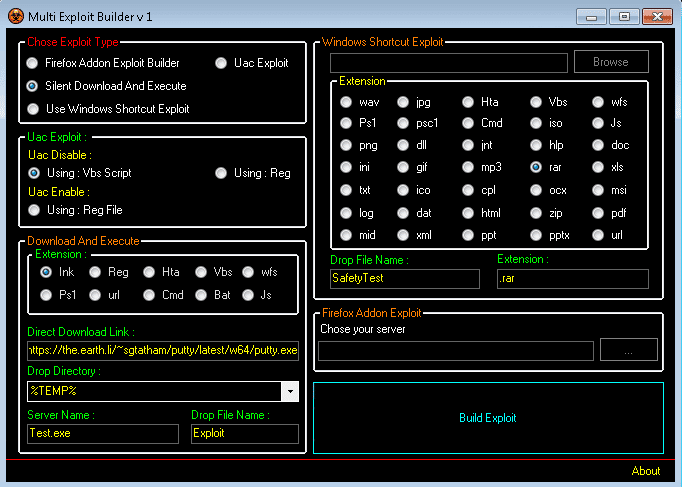Viewport: 682px width, 487px height.
Task: Select Firefox Addon Exploit Builder option
Action: [34, 63]
